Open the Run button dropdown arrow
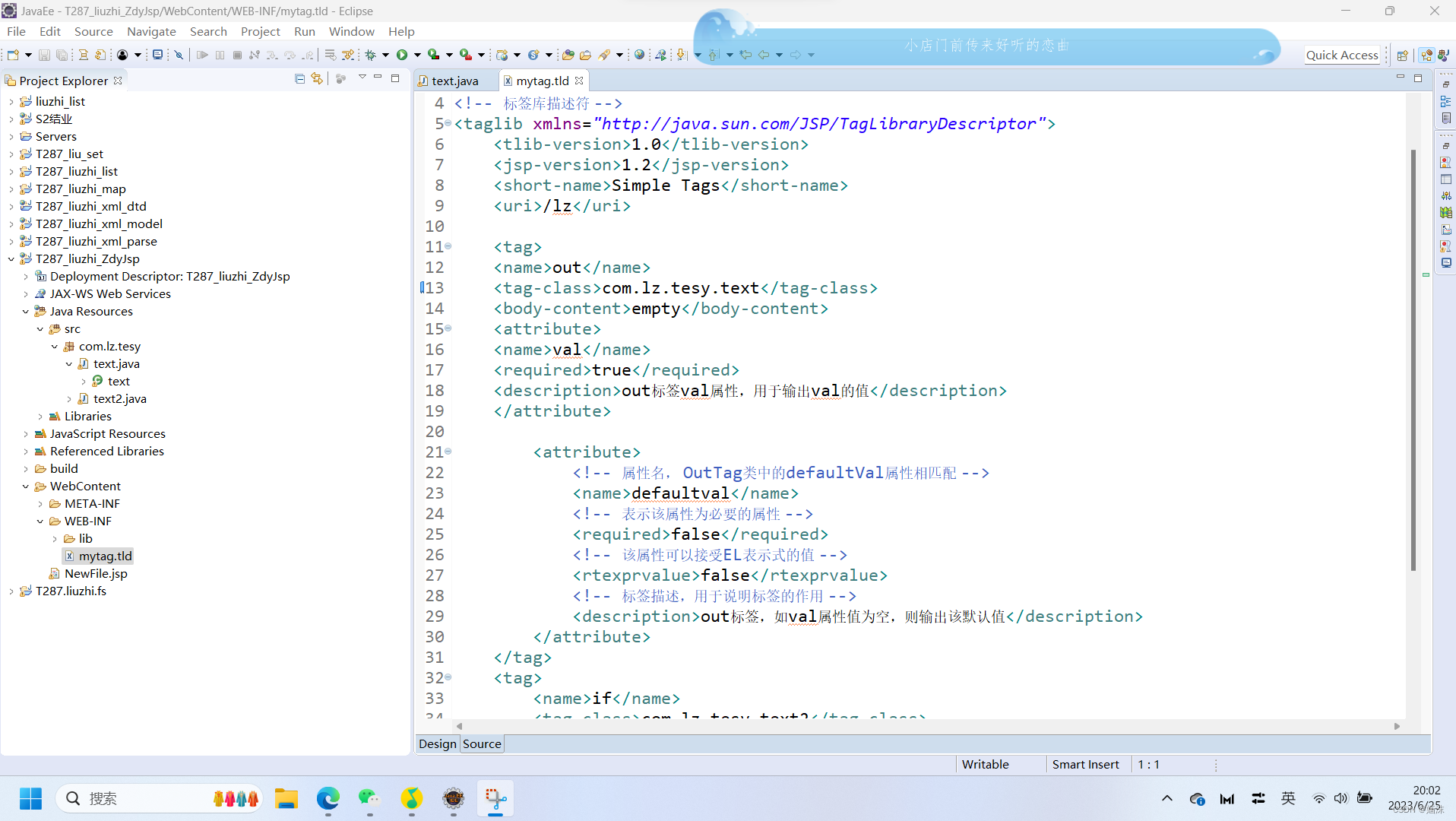This screenshot has width=1456, height=821. pos(417,55)
